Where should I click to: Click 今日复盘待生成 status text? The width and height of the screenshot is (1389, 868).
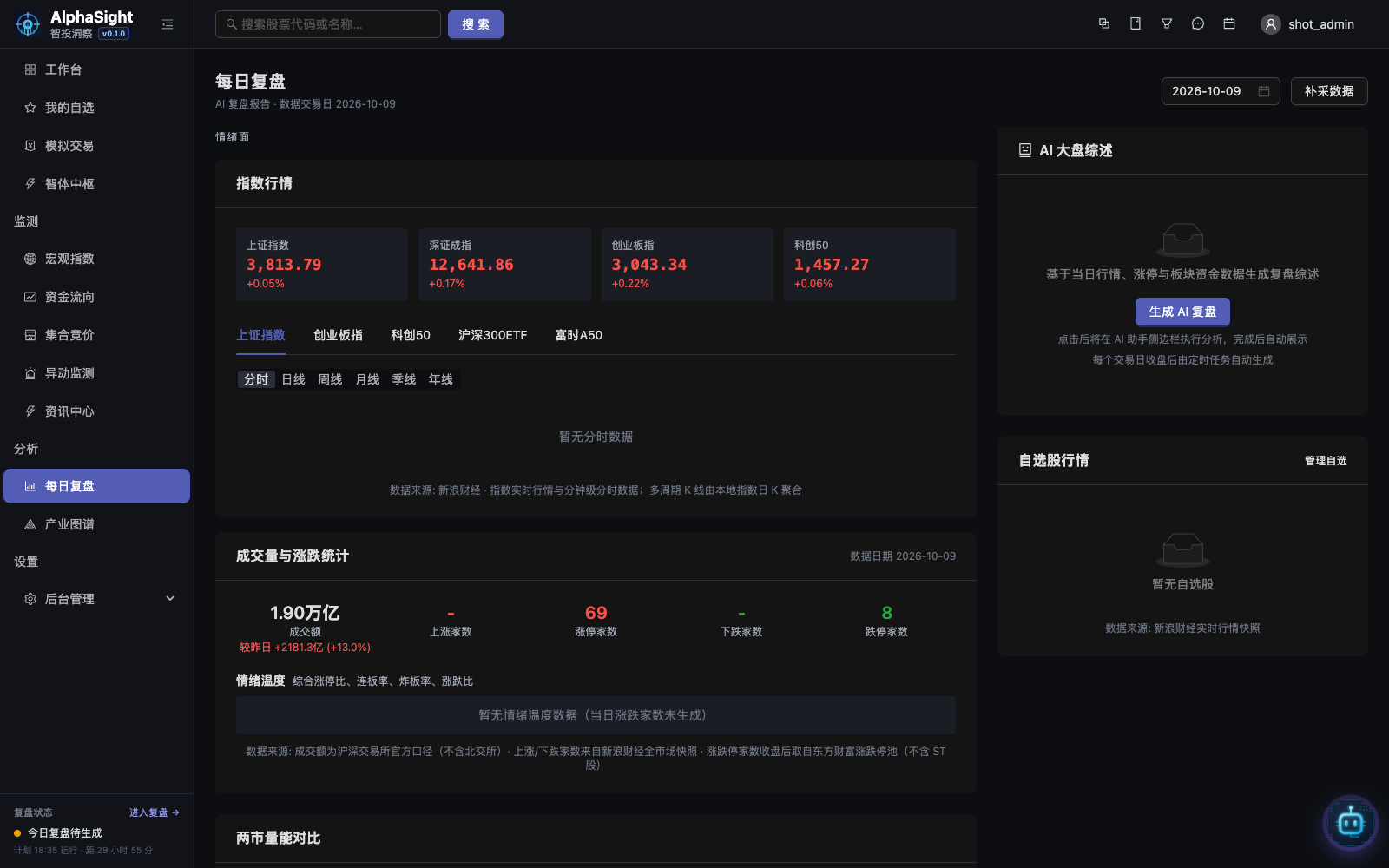coord(64,832)
